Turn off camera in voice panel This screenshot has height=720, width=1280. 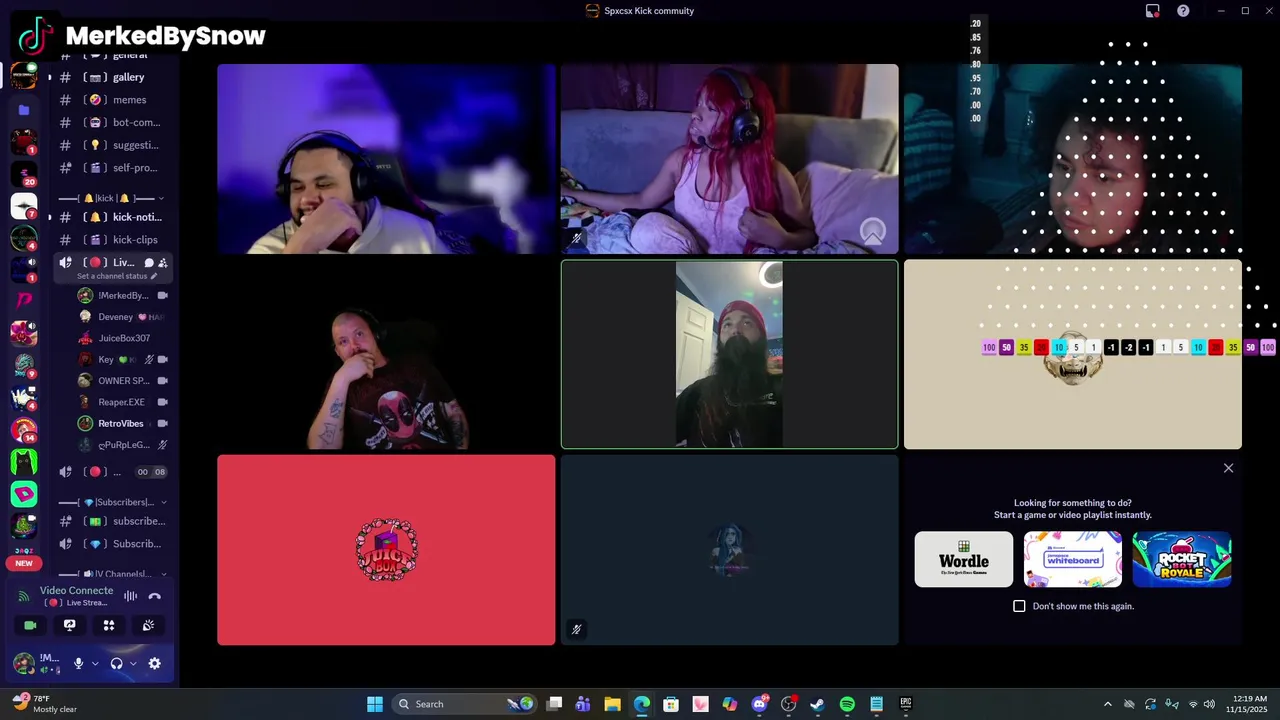tap(30, 625)
